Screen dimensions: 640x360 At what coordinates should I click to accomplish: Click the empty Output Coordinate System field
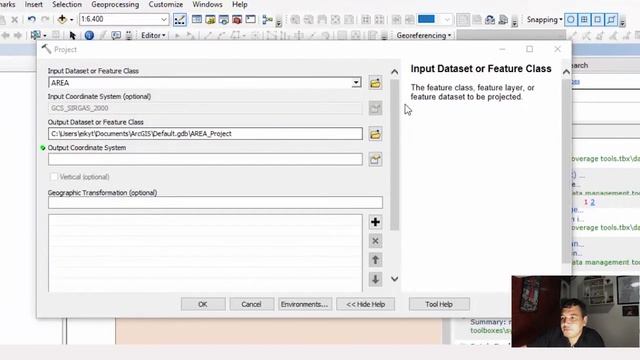point(205,159)
